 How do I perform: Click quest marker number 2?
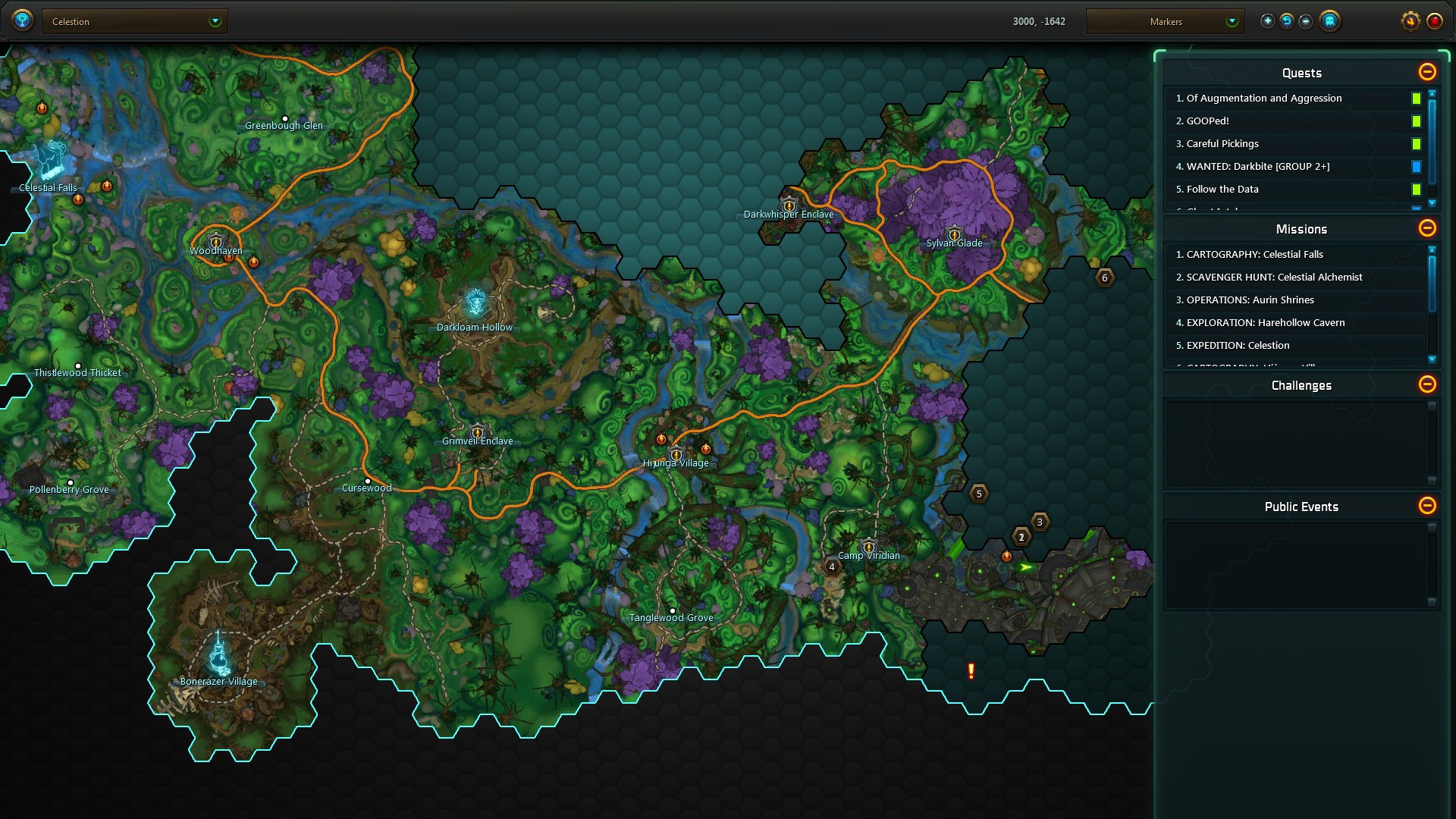click(1021, 537)
